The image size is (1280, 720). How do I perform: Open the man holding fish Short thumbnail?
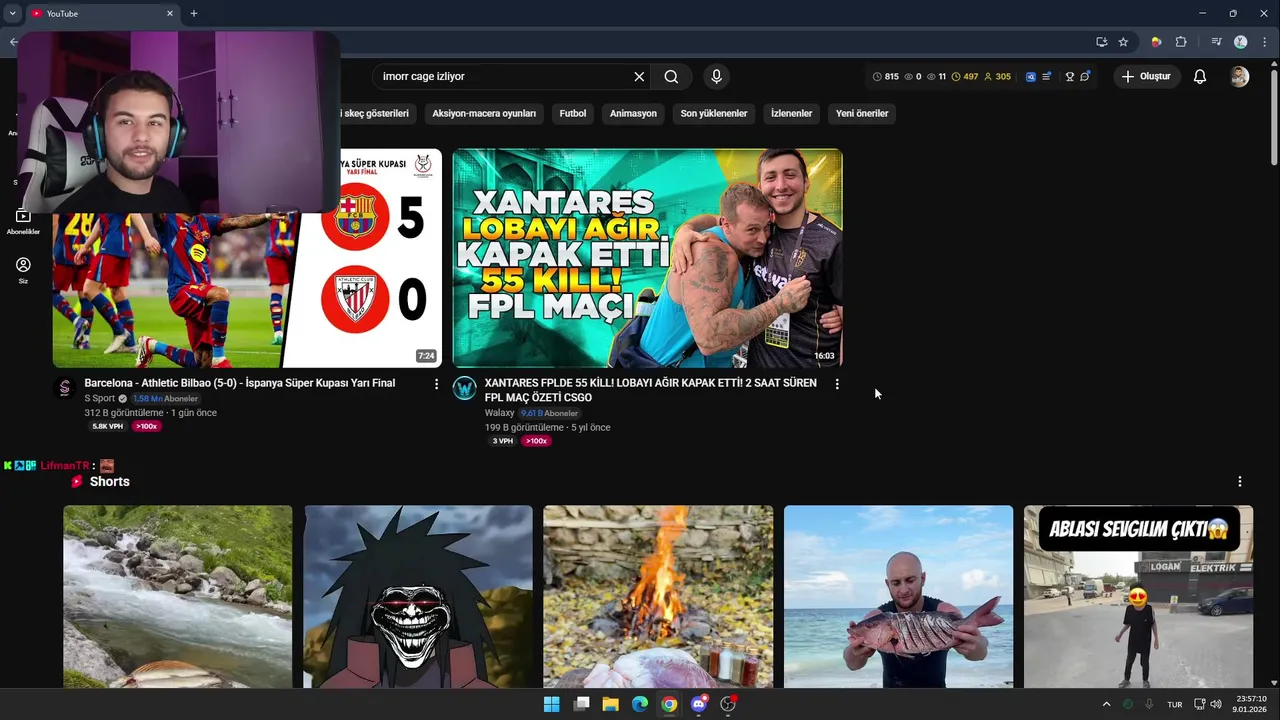[x=898, y=596]
